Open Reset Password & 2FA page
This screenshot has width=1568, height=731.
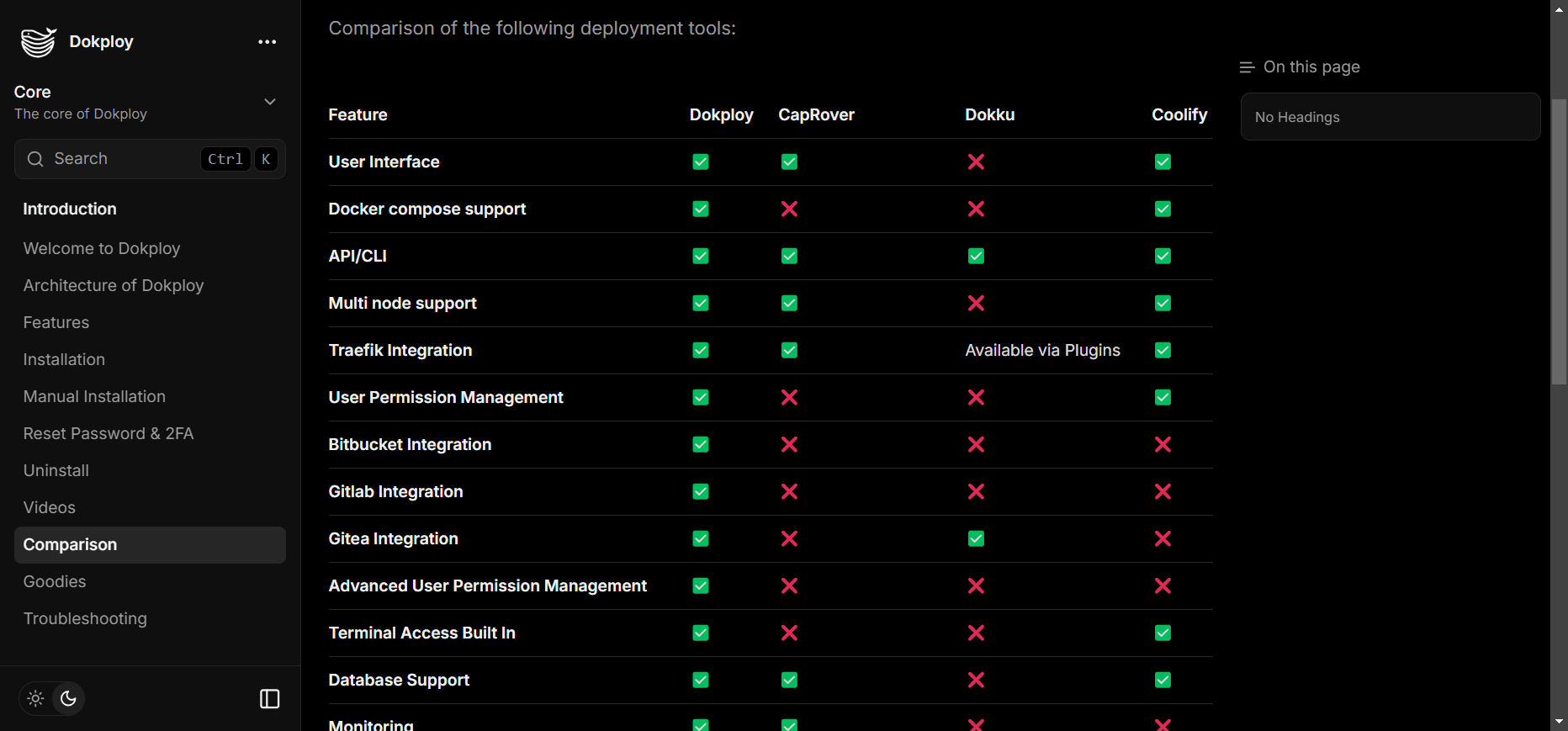pyautogui.click(x=109, y=433)
